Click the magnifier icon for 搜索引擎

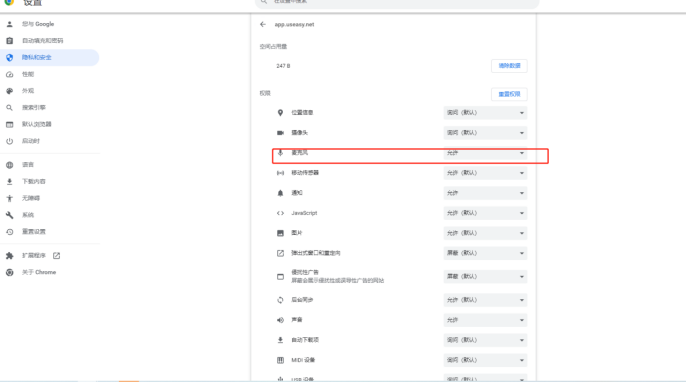tap(10, 108)
